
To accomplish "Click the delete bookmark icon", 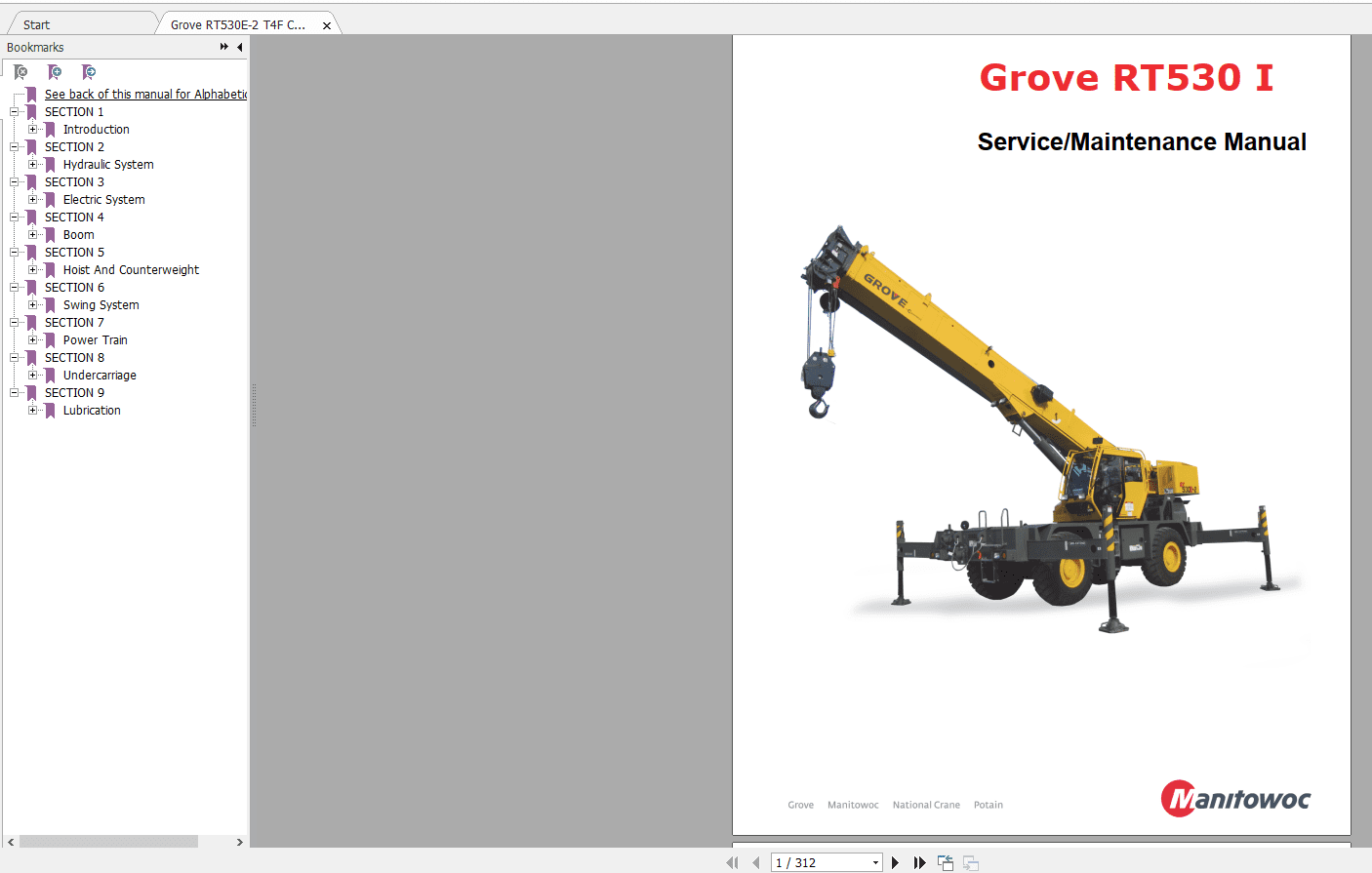I will coord(21,71).
